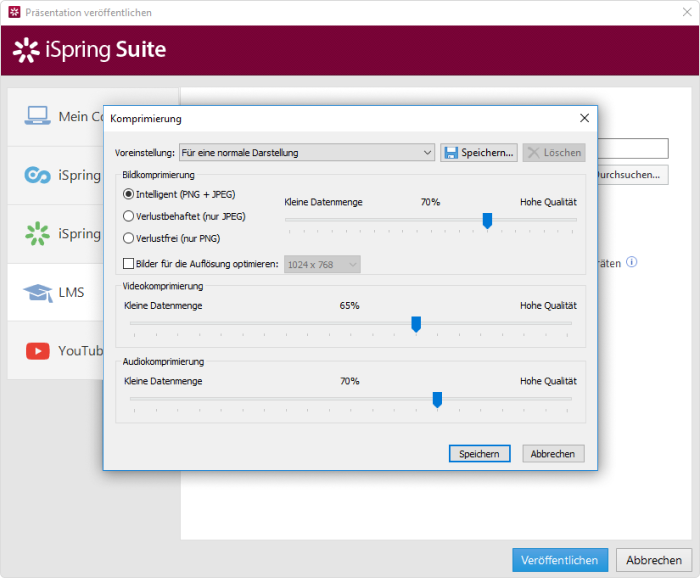Viewport: 700px width, 578px height.
Task: Click the Videokomprimierung slider handle
Action: coord(416,324)
